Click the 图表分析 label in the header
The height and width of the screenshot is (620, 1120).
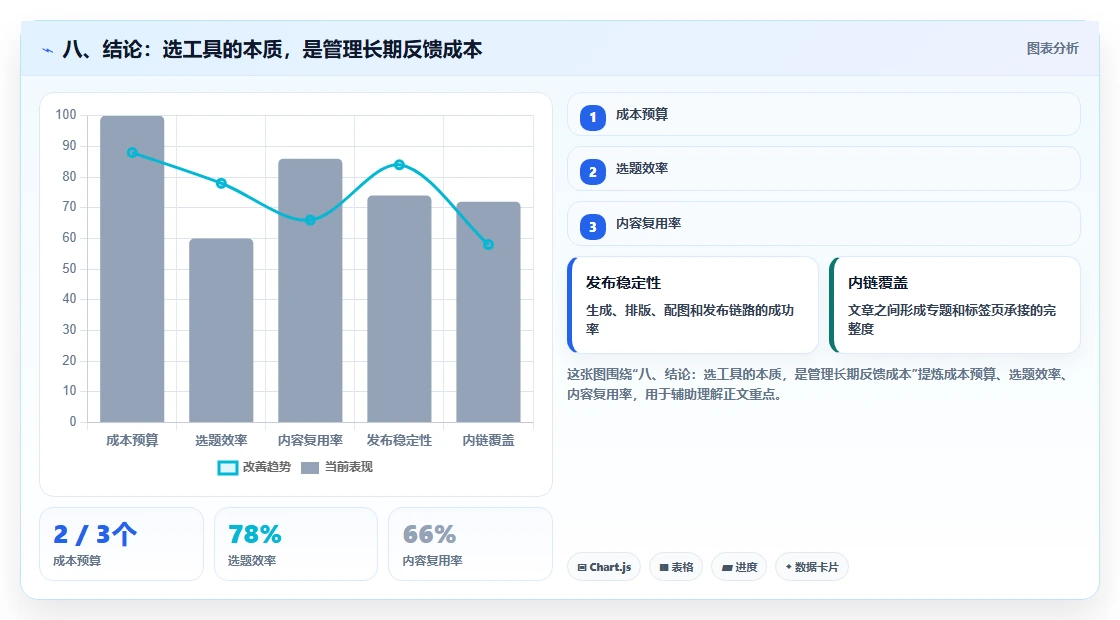point(1052,49)
